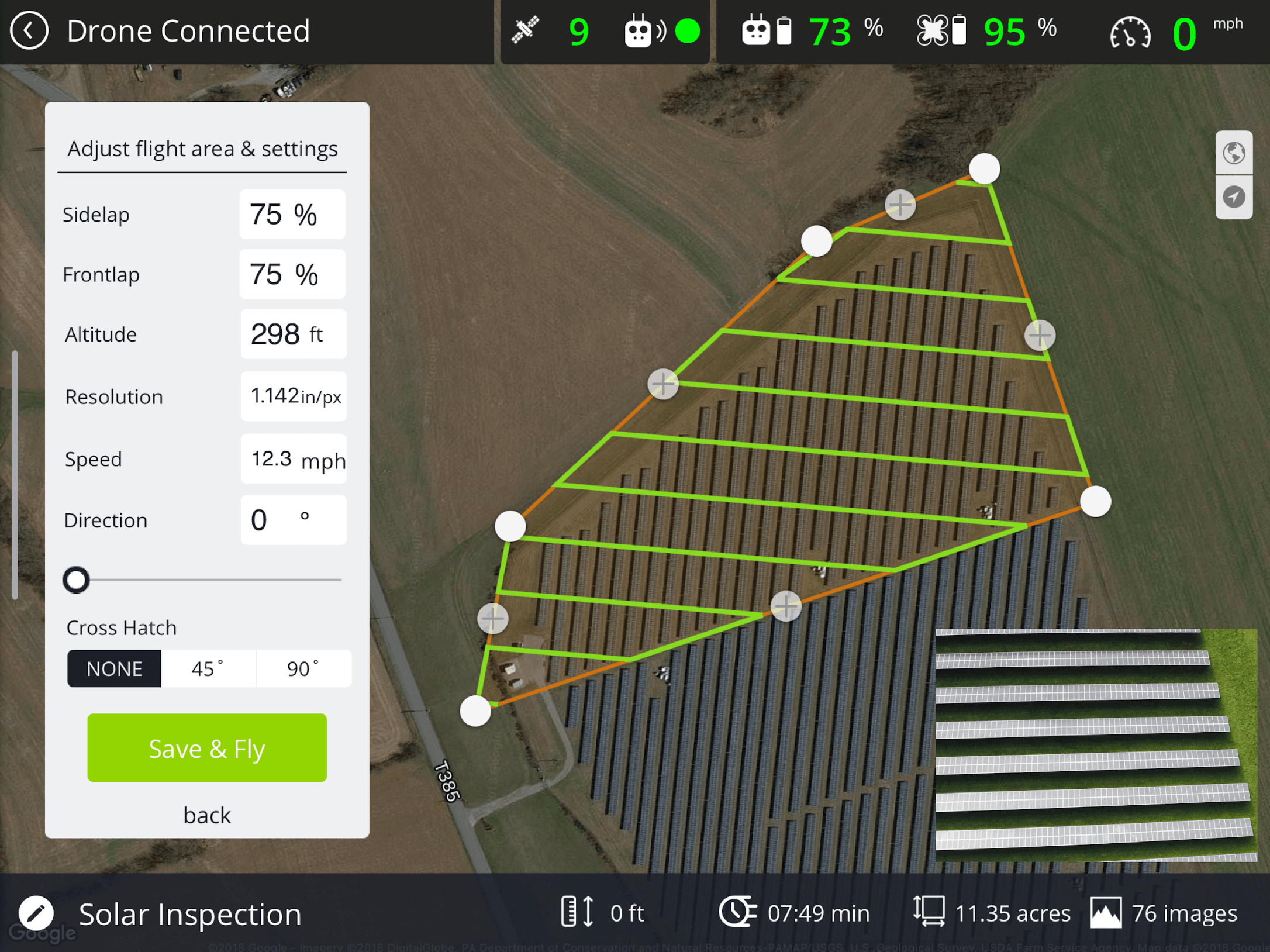The image size is (1270, 952).
Task: Click the Direction slider track
Action: coord(202,580)
